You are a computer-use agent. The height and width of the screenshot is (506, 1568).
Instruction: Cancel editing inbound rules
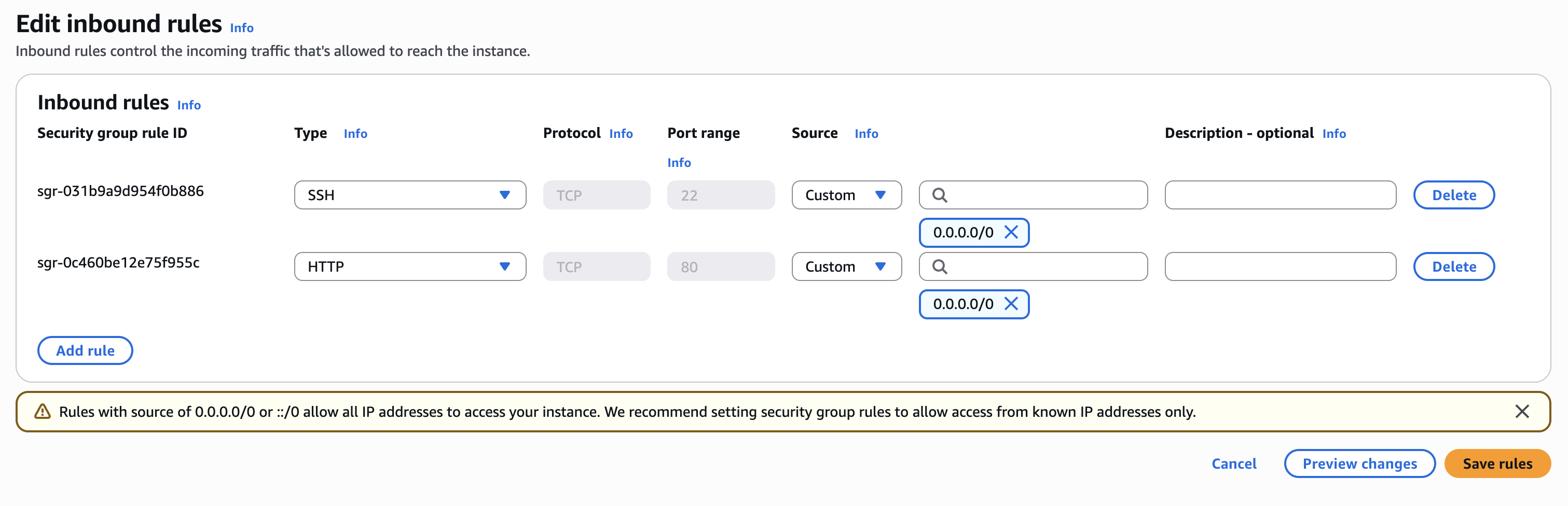[1234, 464]
